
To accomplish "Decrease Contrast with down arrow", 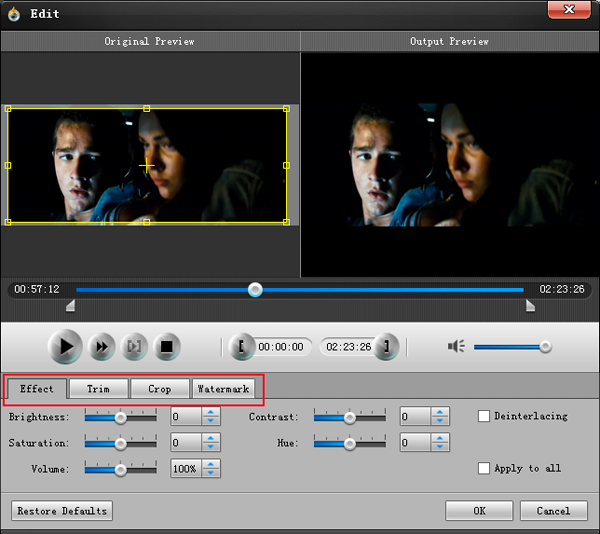I will tap(440, 421).
